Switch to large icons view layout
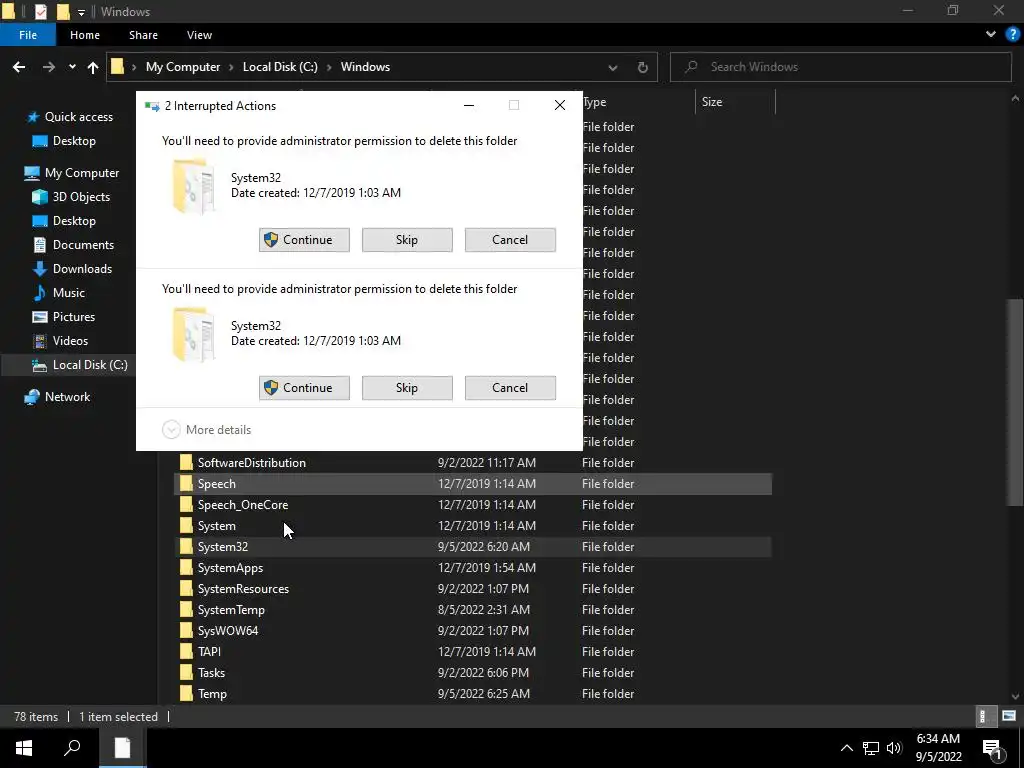Screen dimensions: 1024x768 tap(1008, 716)
